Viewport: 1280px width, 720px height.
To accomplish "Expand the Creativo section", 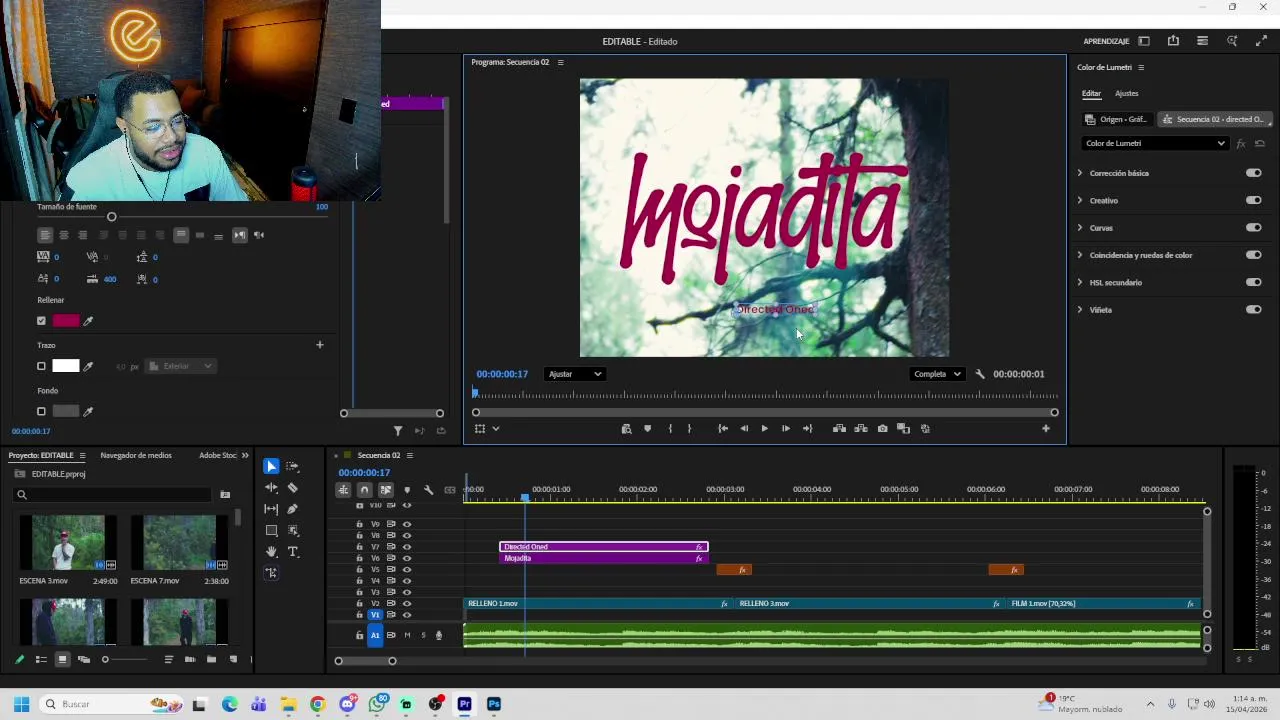I will [1080, 200].
